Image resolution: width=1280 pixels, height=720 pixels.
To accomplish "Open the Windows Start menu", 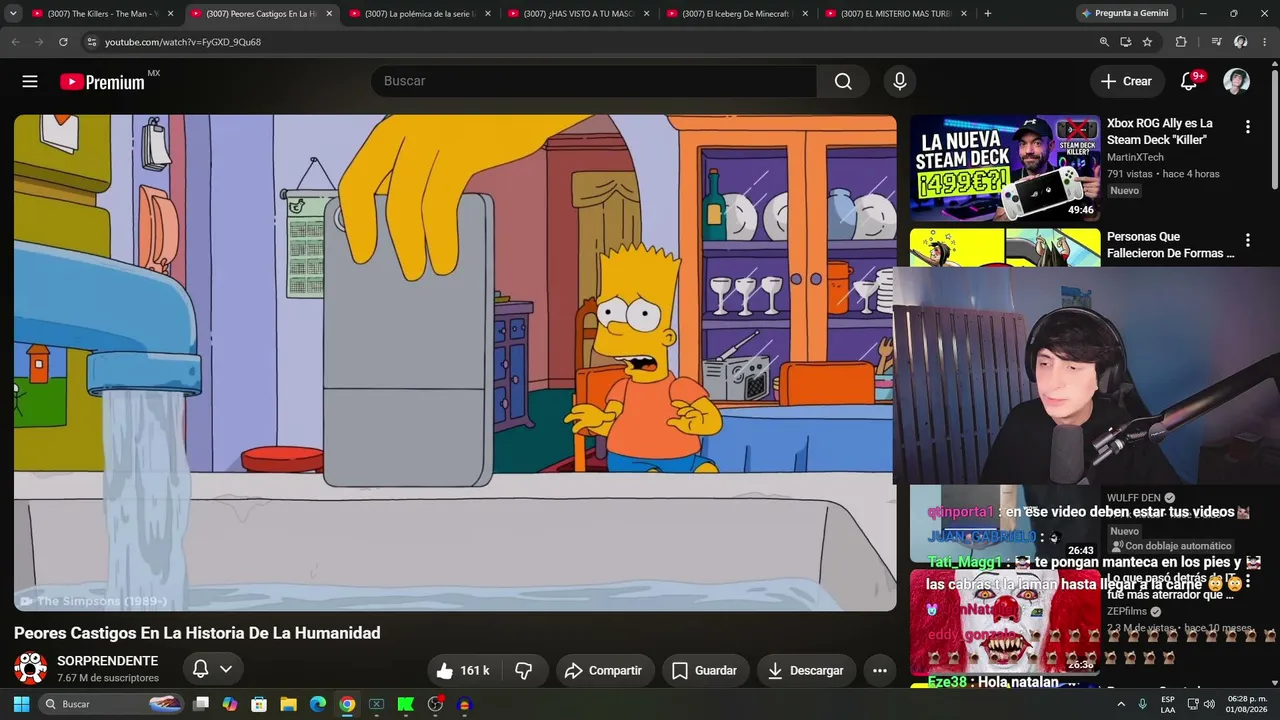I will (21, 704).
